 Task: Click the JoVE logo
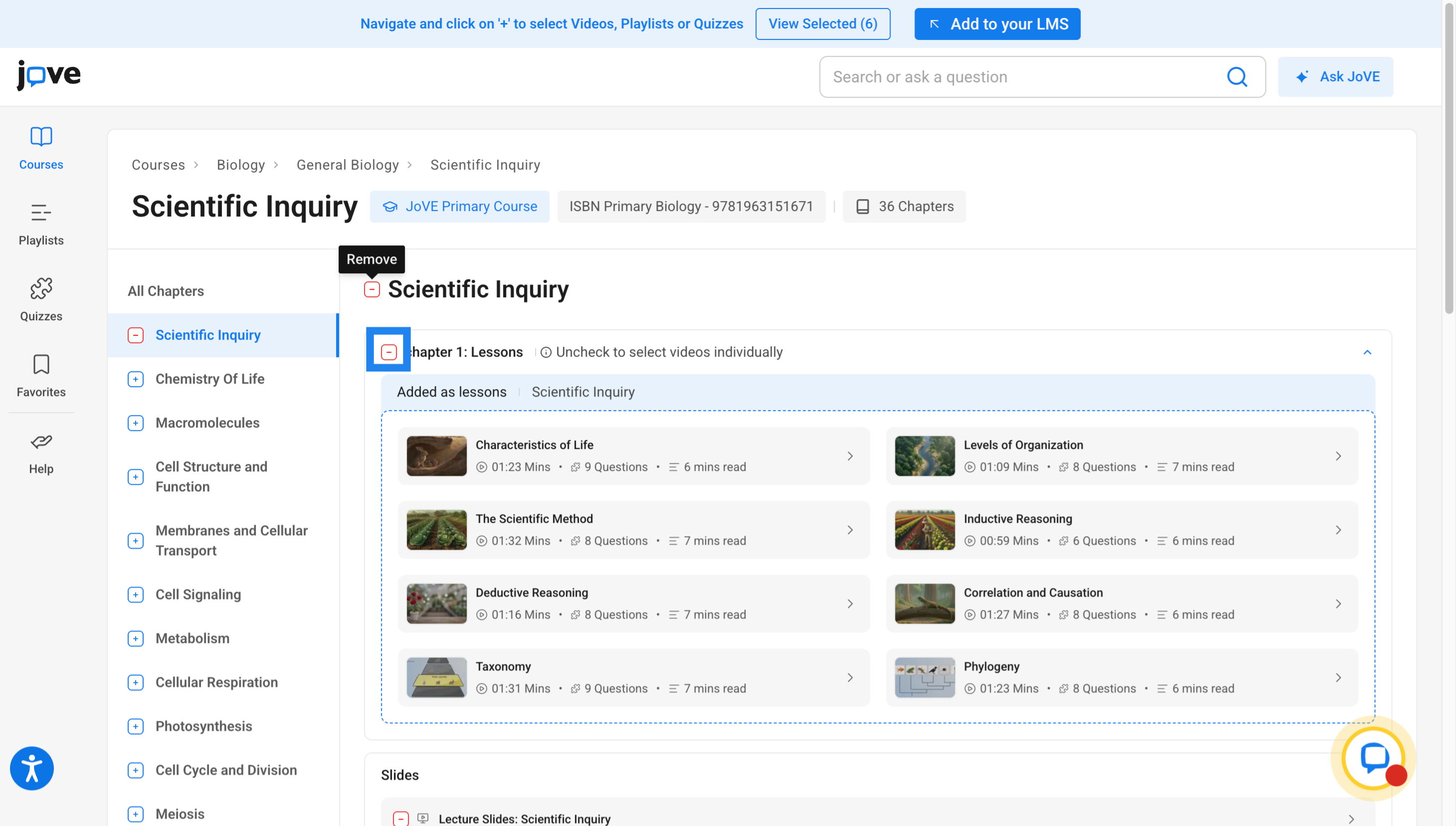tap(49, 75)
